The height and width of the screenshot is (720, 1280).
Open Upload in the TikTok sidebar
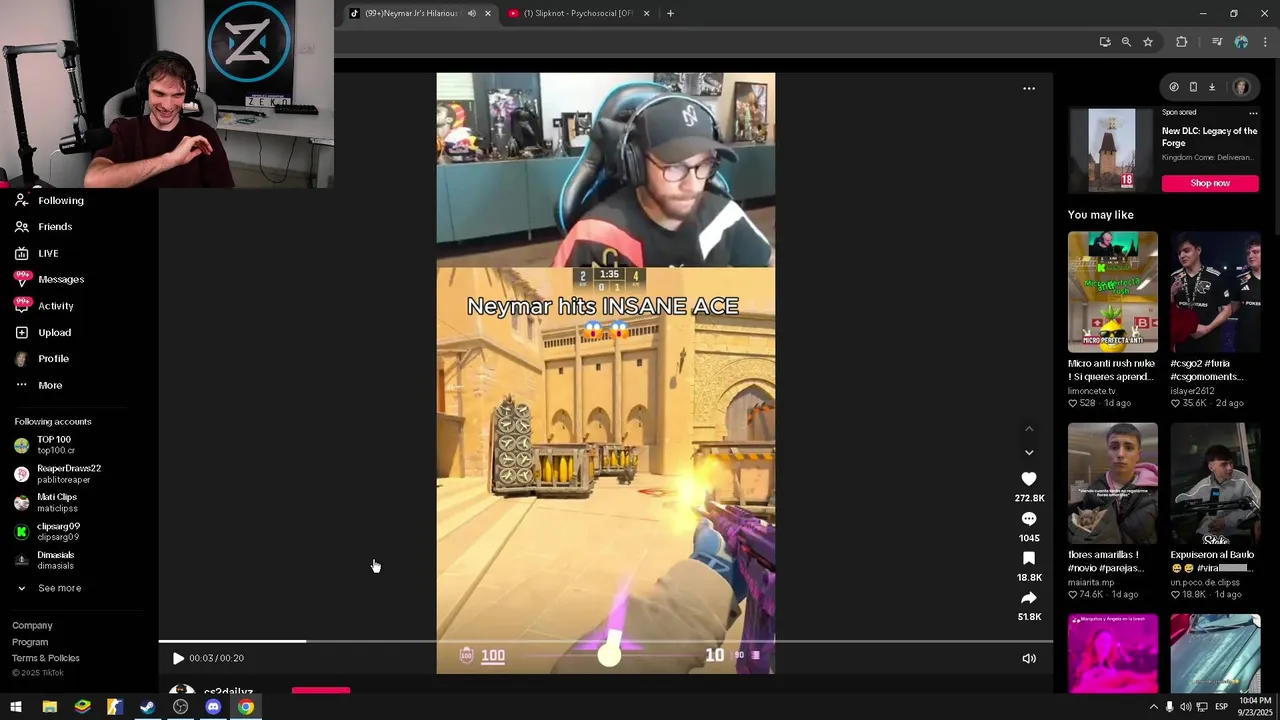coord(54,332)
